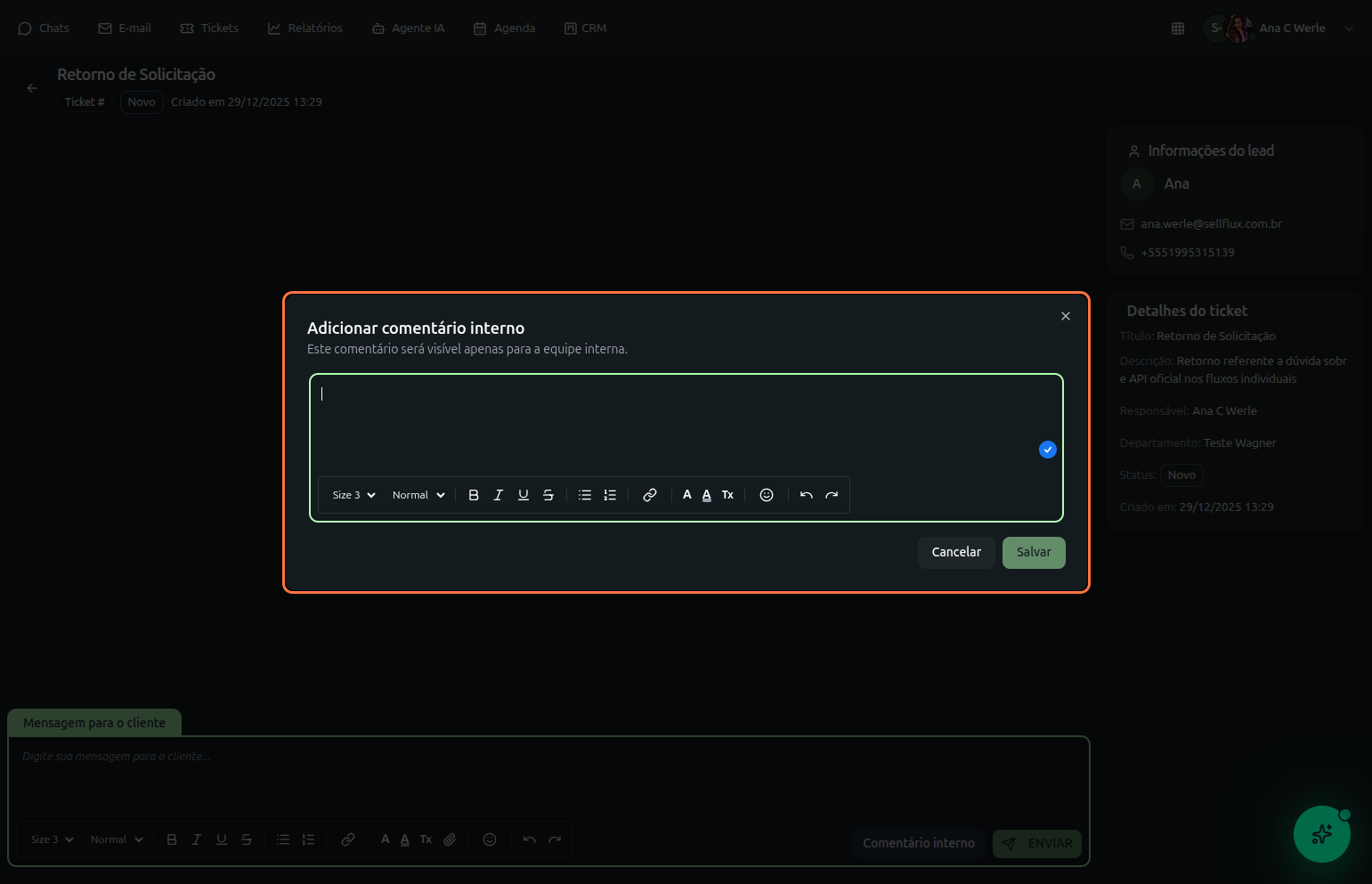Toggle bold formatting in comment editor
The height and width of the screenshot is (884, 1372).
[x=474, y=495]
